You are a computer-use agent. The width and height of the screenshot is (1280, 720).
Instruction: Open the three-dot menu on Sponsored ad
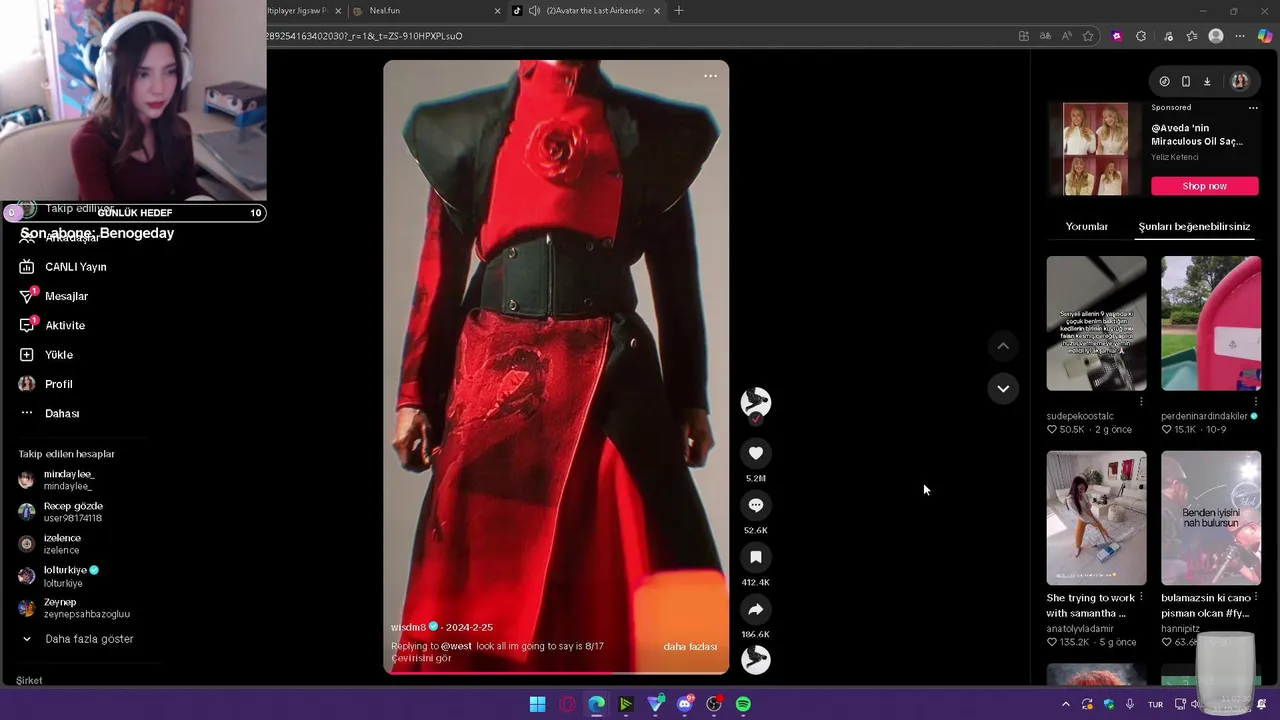pyautogui.click(x=1253, y=108)
